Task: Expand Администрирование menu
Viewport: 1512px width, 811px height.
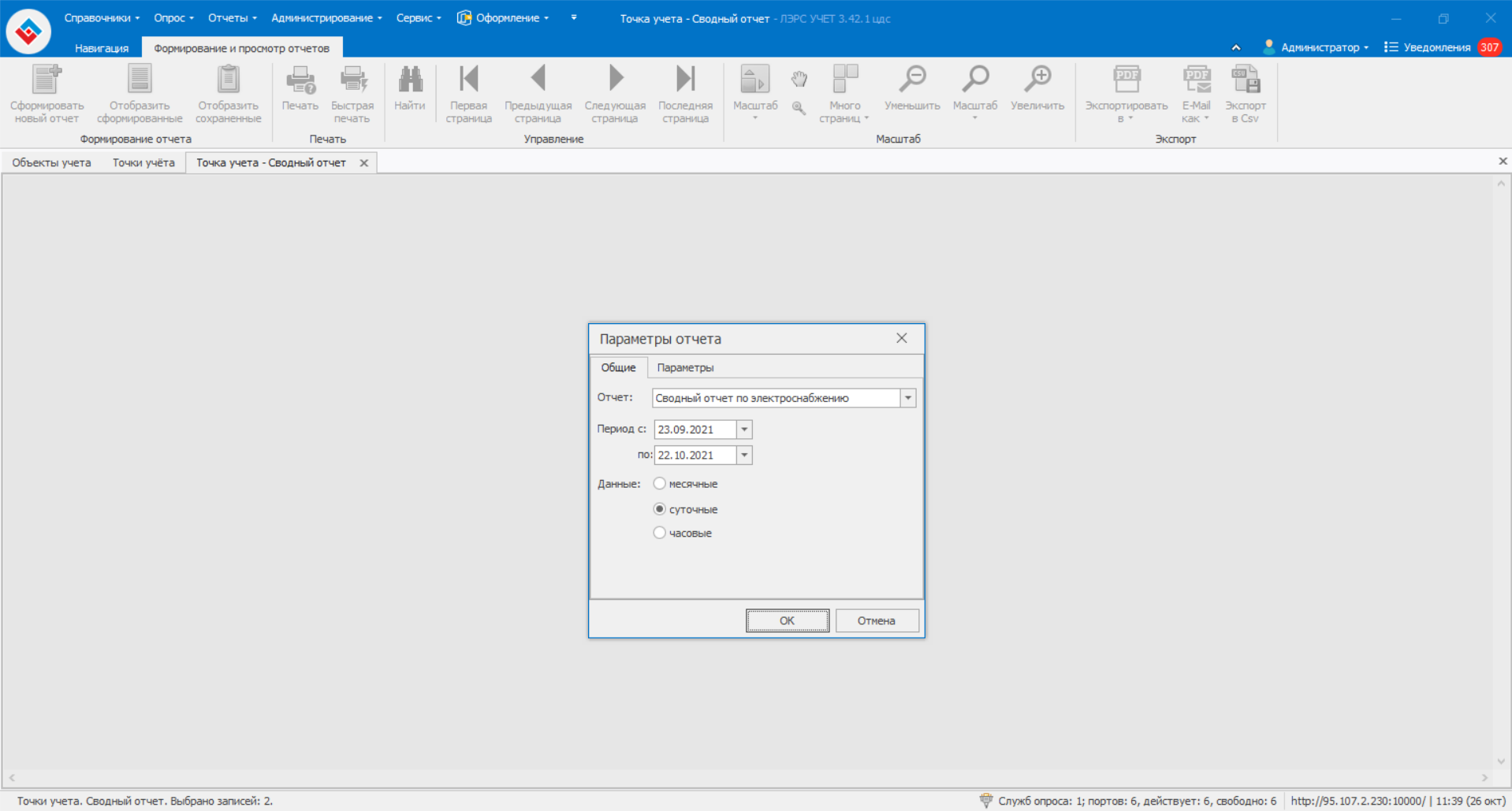Action: pos(326,17)
